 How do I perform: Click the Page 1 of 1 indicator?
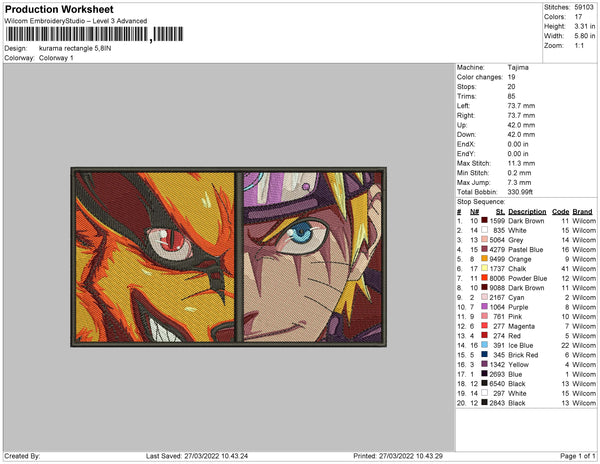click(x=577, y=456)
